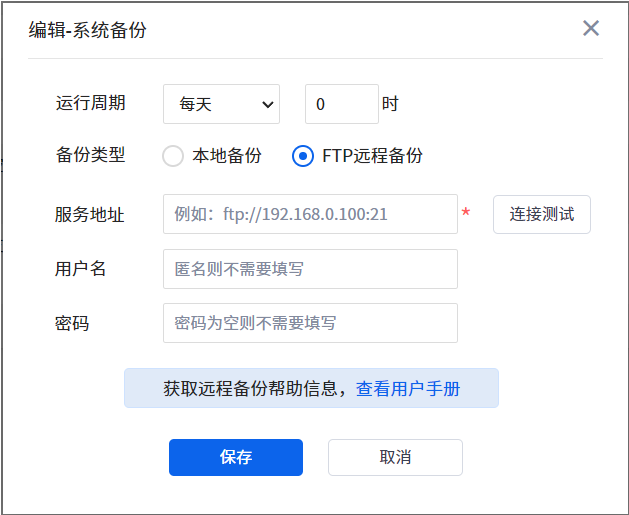The height and width of the screenshot is (515, 629).
Task: Cancel editing with the 取消 button
Action: 395,457
